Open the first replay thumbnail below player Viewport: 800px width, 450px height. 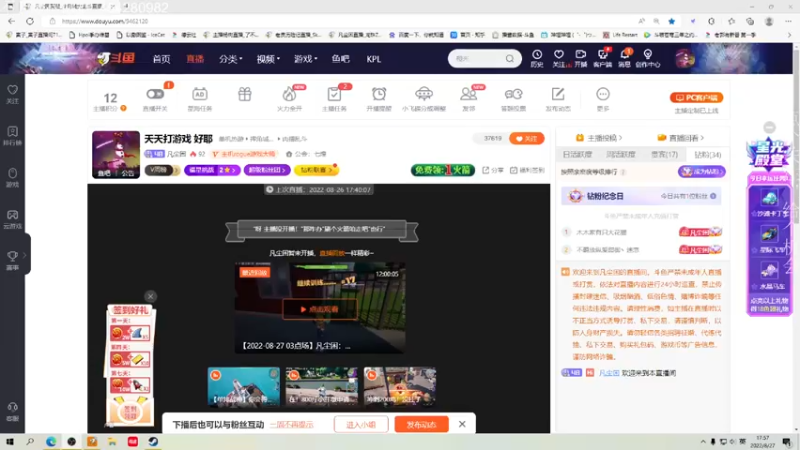pos(243,386)
